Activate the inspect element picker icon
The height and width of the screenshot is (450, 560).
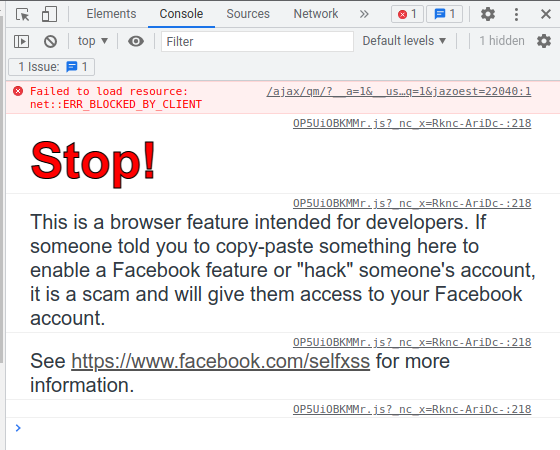pyautogui.click(x=22, y=14)
